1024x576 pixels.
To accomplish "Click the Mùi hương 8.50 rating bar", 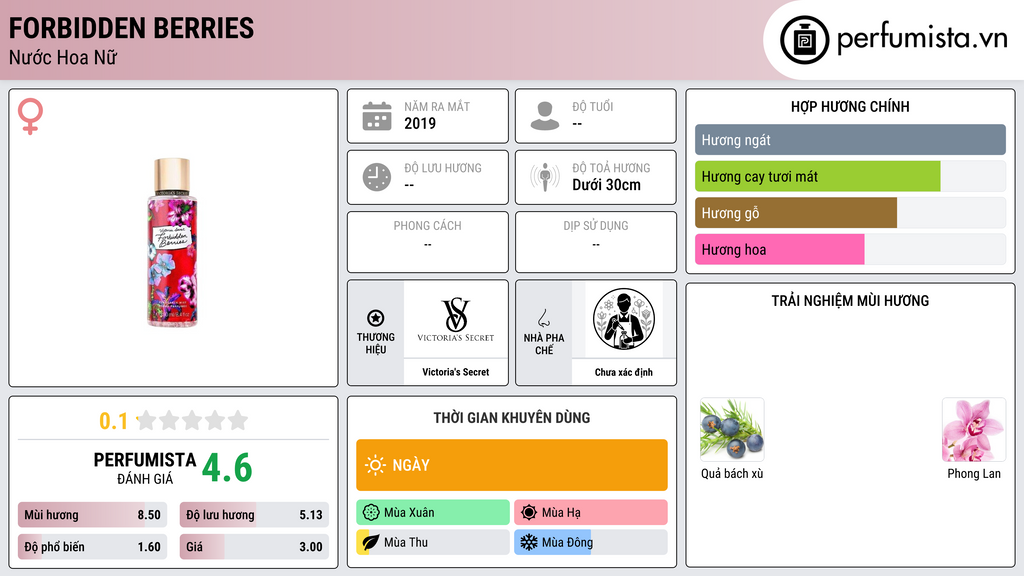I will [93, 515].
